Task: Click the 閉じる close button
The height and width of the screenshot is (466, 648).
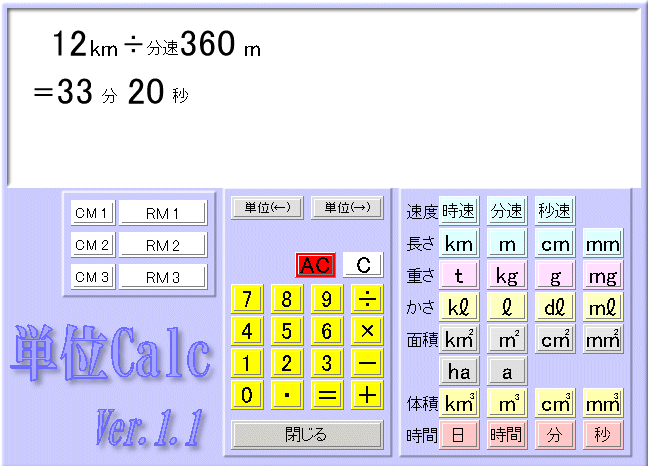Action: coord(307,435)
